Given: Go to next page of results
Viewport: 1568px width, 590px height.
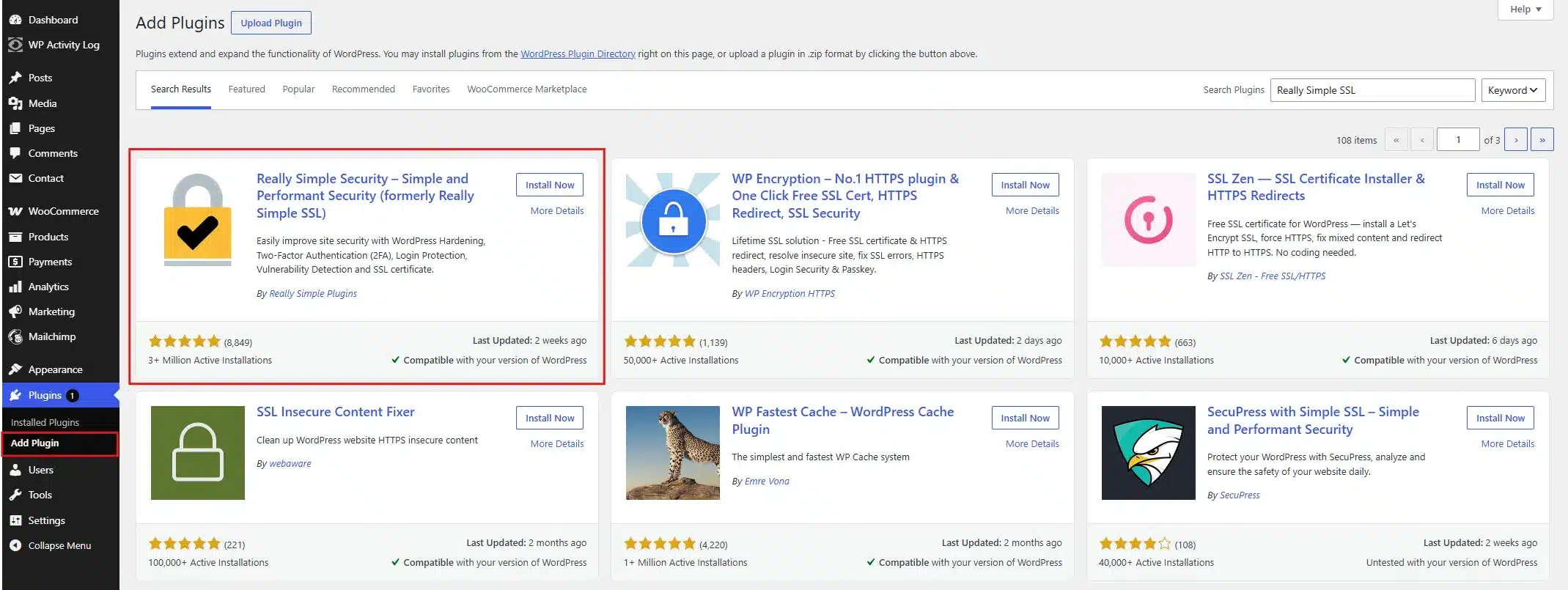Looking at the screenshot, I should click(1516, 139).
